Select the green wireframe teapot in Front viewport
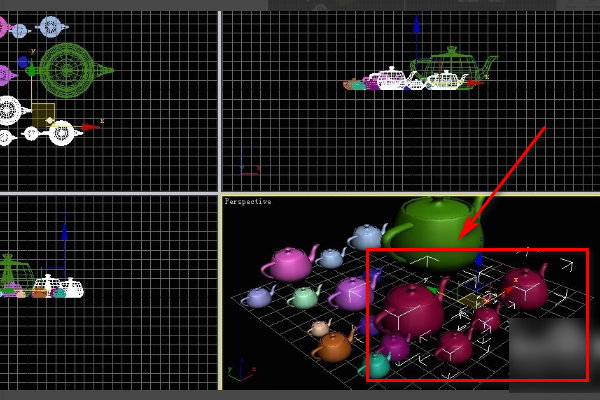 (x=453, y=67)
